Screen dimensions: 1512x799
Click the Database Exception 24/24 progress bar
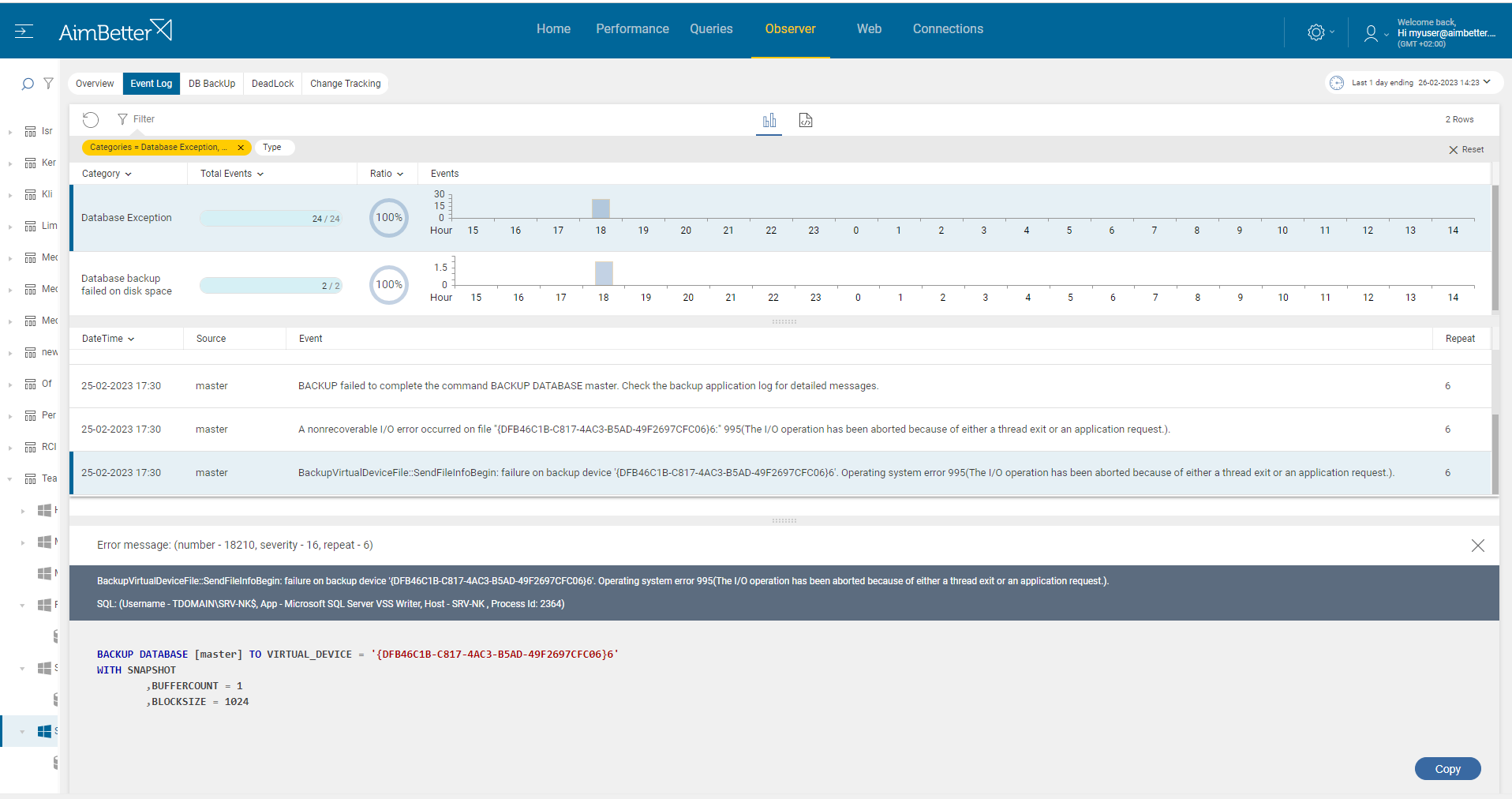click(271, 218)
